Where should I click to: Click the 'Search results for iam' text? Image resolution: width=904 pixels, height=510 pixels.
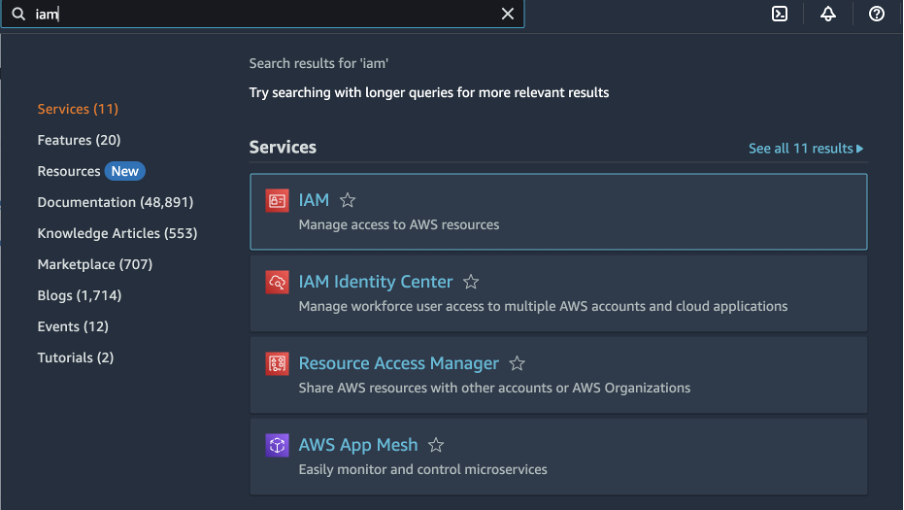click(319, 63)
